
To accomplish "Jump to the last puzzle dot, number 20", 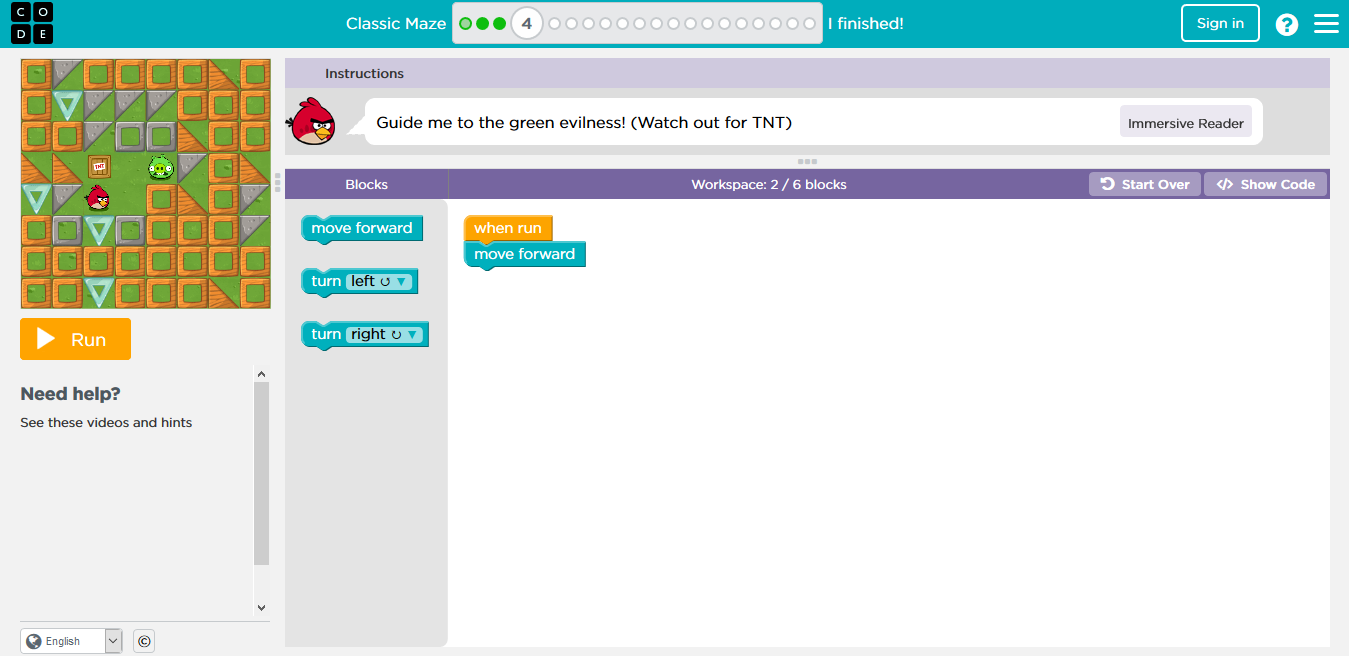I will click(x=809, y=23).
